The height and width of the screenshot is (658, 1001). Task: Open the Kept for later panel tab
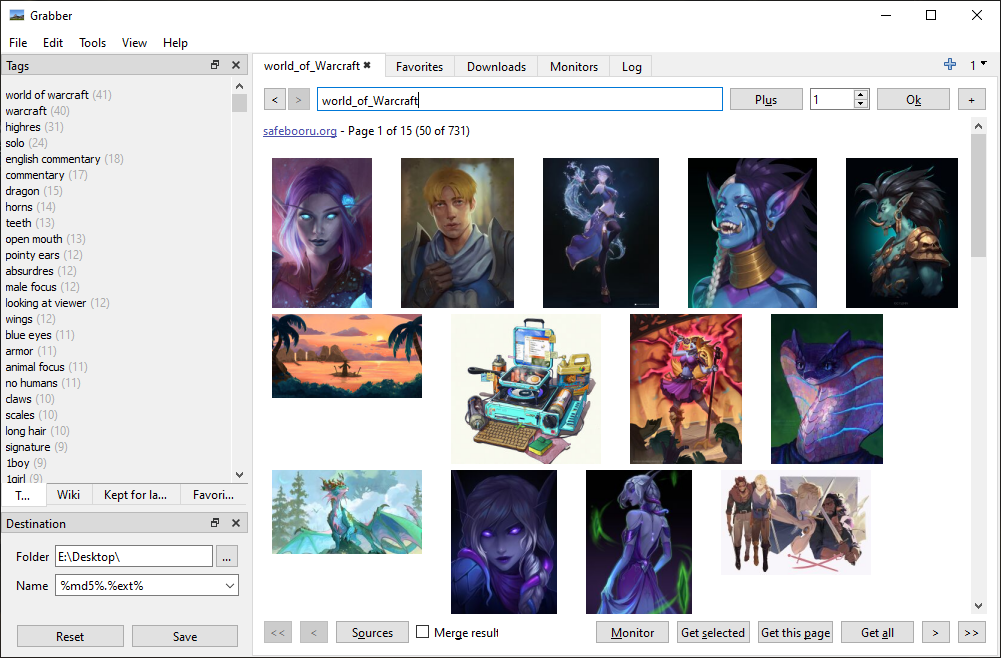coord(135,495)
